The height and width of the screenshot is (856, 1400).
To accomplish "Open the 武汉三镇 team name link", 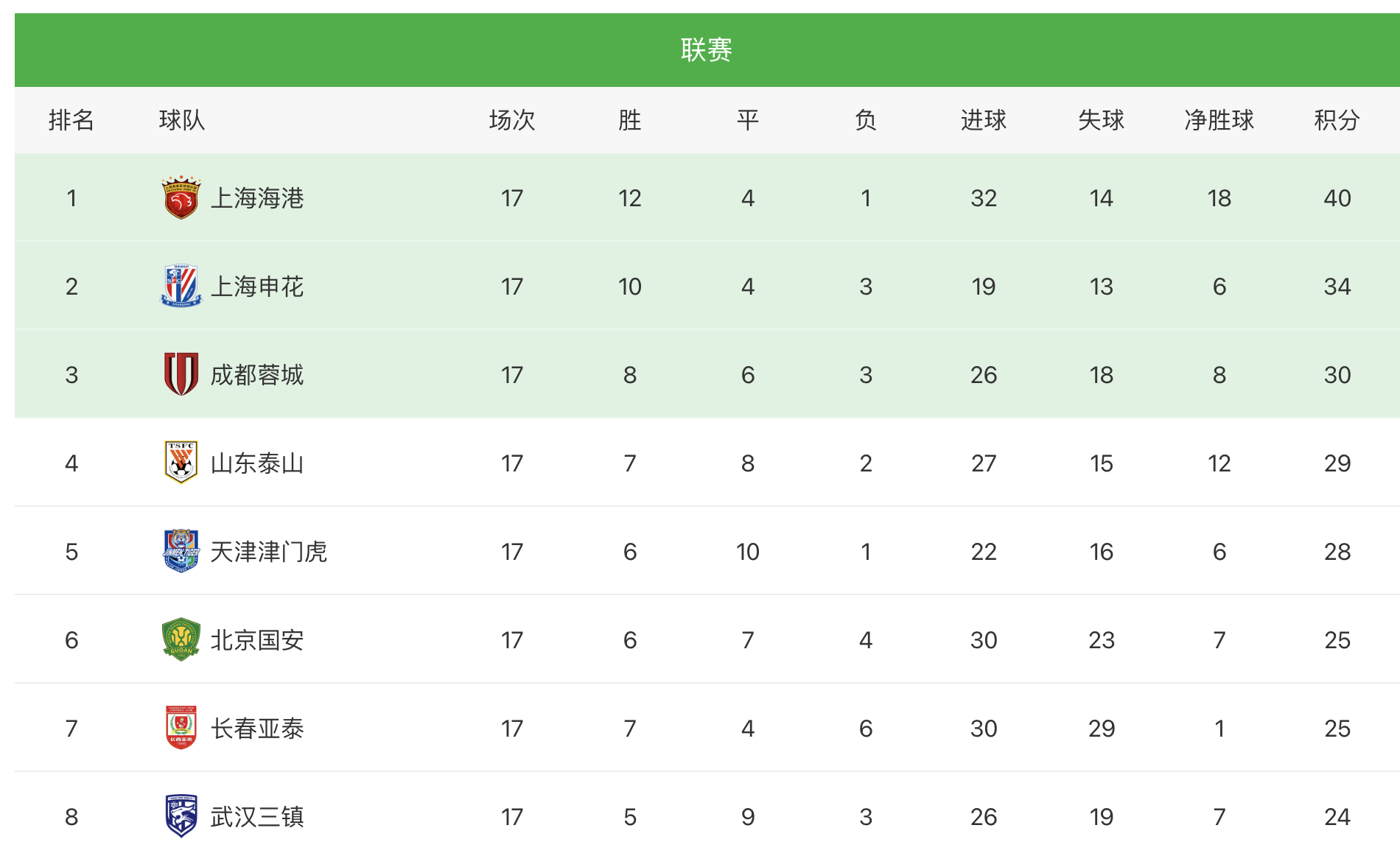I will (x=257, y=817).
